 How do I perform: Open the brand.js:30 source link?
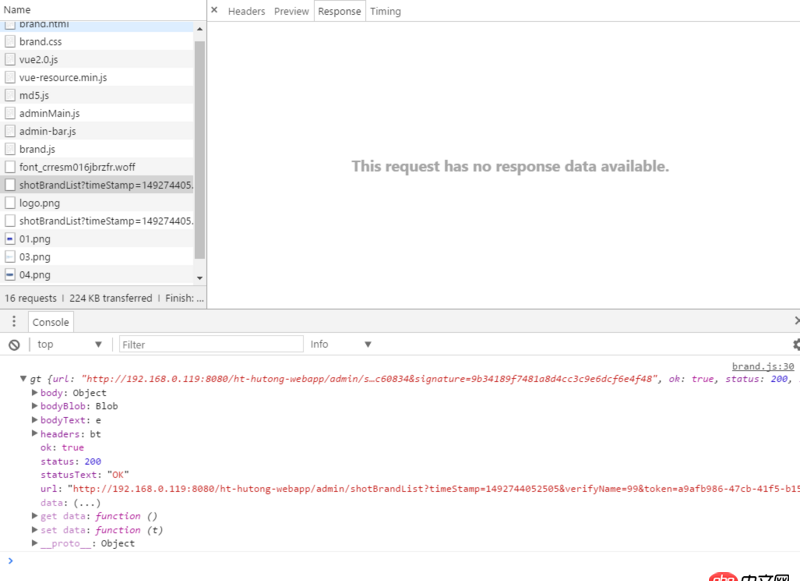point(762,367)
